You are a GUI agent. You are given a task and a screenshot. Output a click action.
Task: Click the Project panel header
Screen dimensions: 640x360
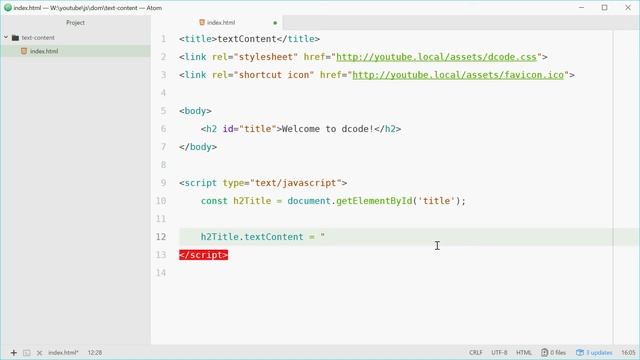click(76, 23)
